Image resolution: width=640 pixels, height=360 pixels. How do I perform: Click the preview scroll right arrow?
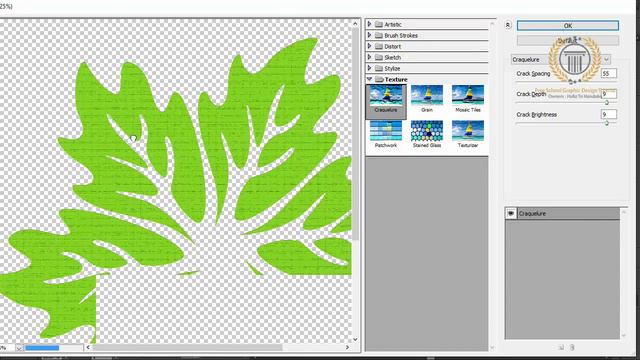[347, 347]
